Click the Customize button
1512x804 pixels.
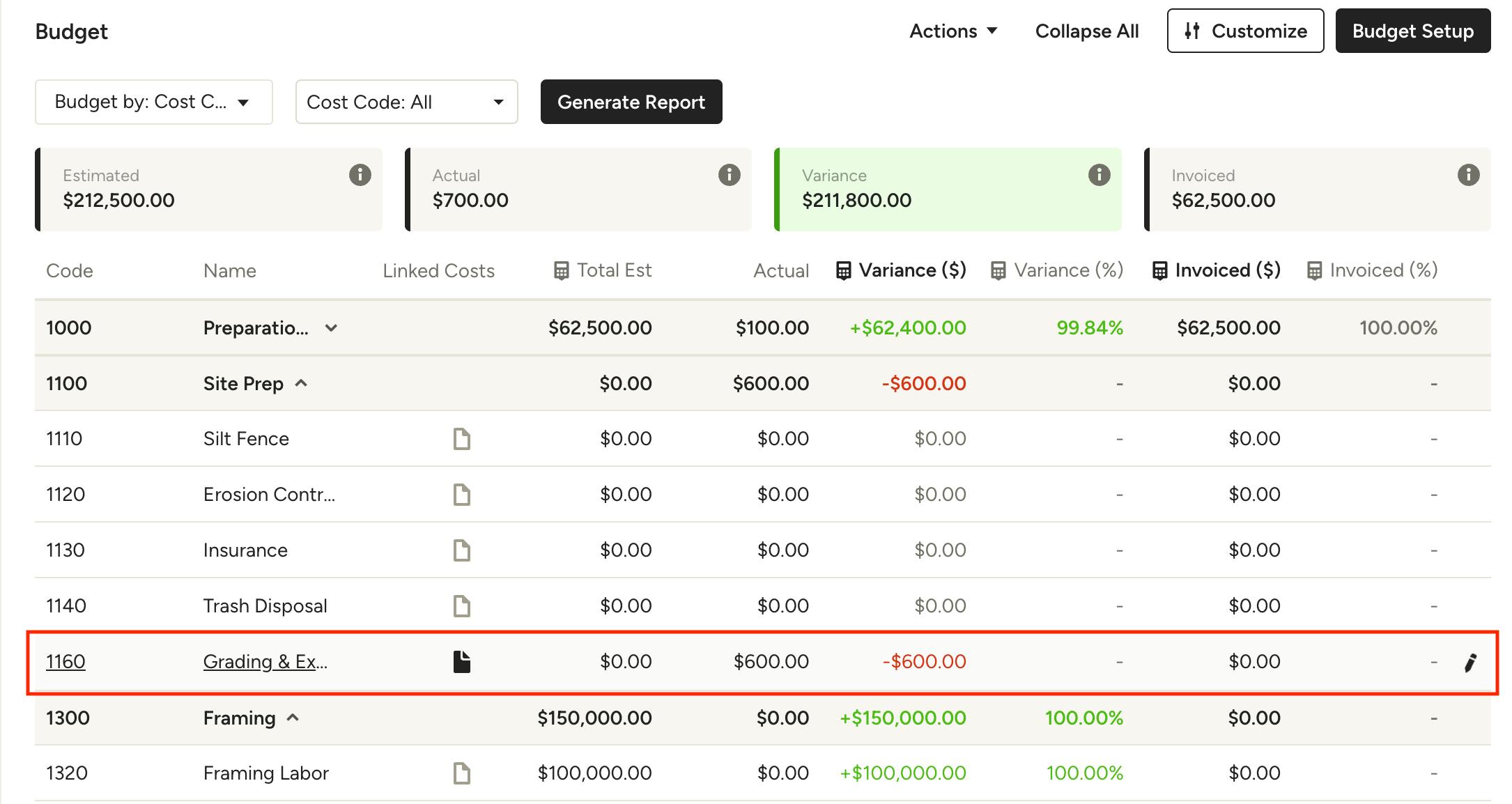pos(1245,31)
